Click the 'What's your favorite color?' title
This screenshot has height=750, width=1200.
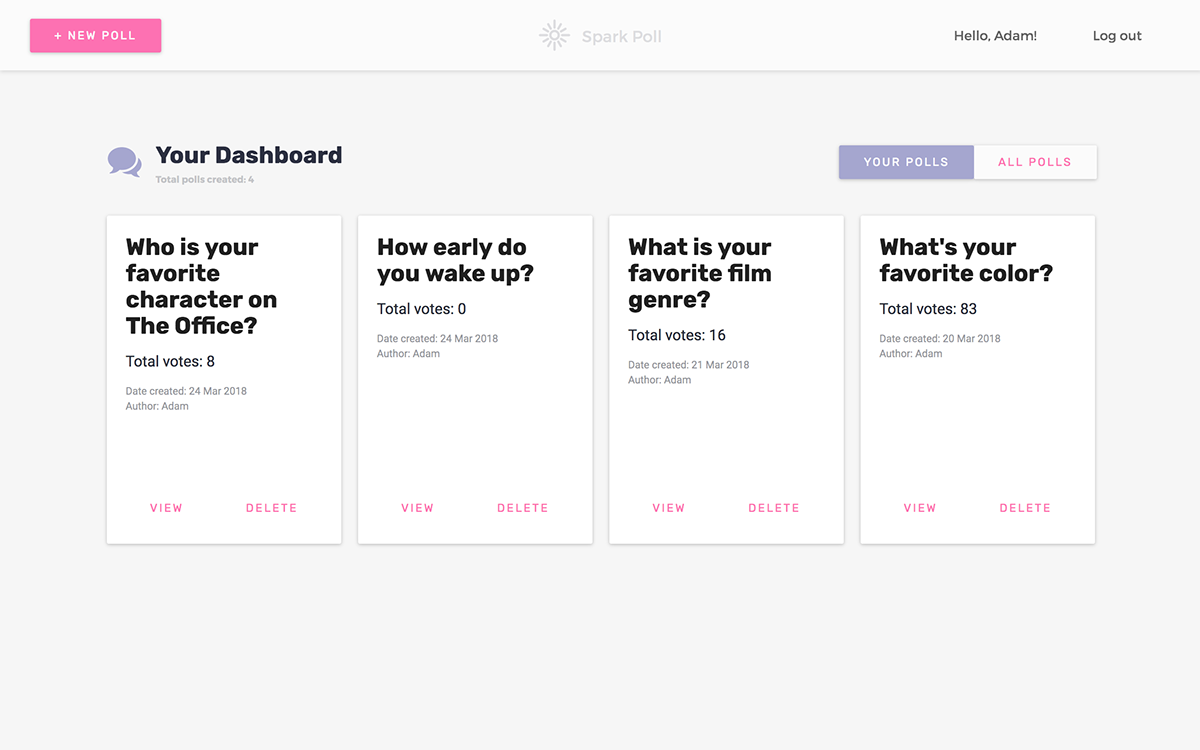[966, 260]
